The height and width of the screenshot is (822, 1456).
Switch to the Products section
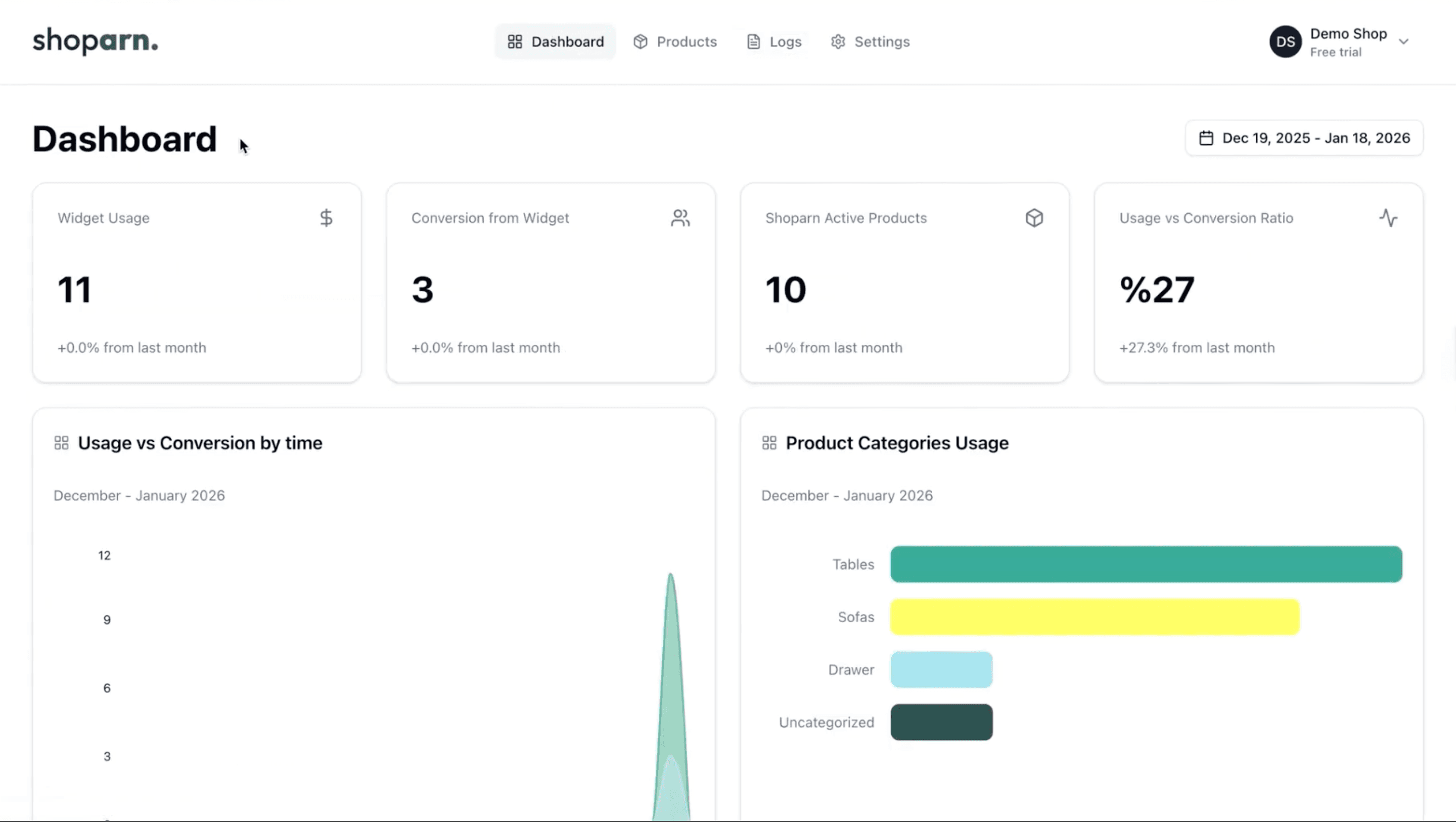click(675, 41)
